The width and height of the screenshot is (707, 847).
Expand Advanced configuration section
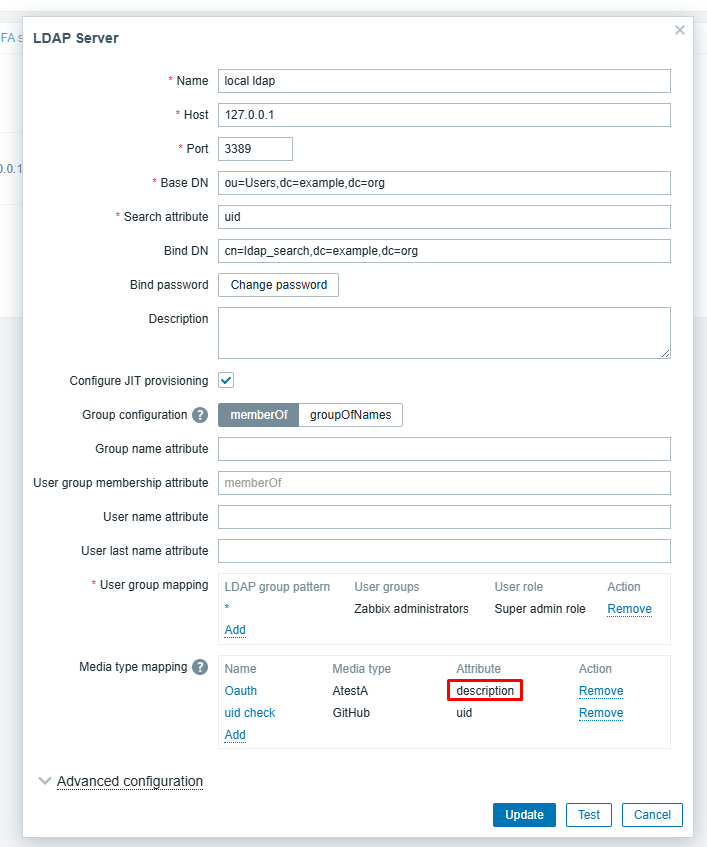pos(129,781)
